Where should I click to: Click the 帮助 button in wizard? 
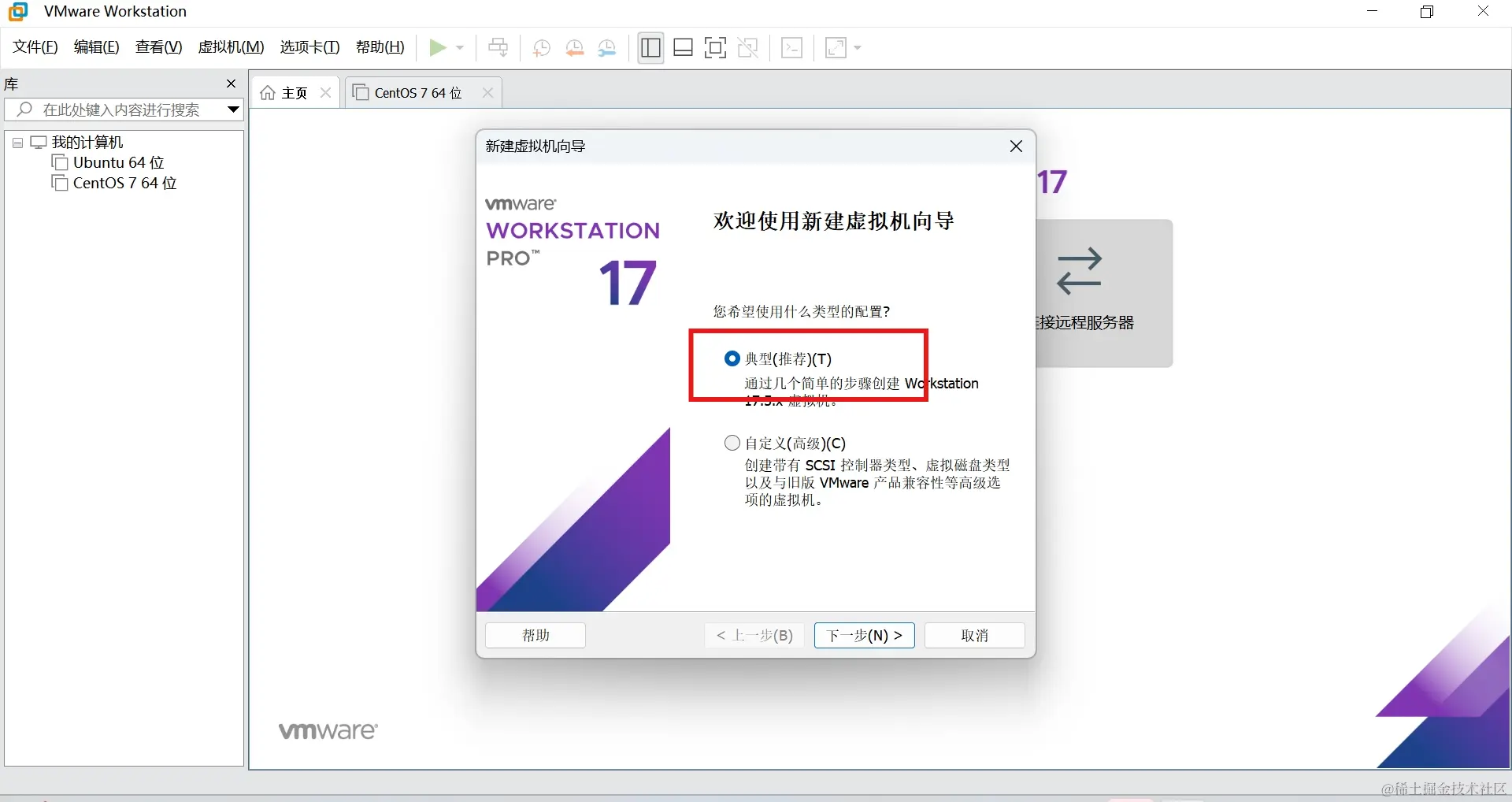(x=535, y=635)
